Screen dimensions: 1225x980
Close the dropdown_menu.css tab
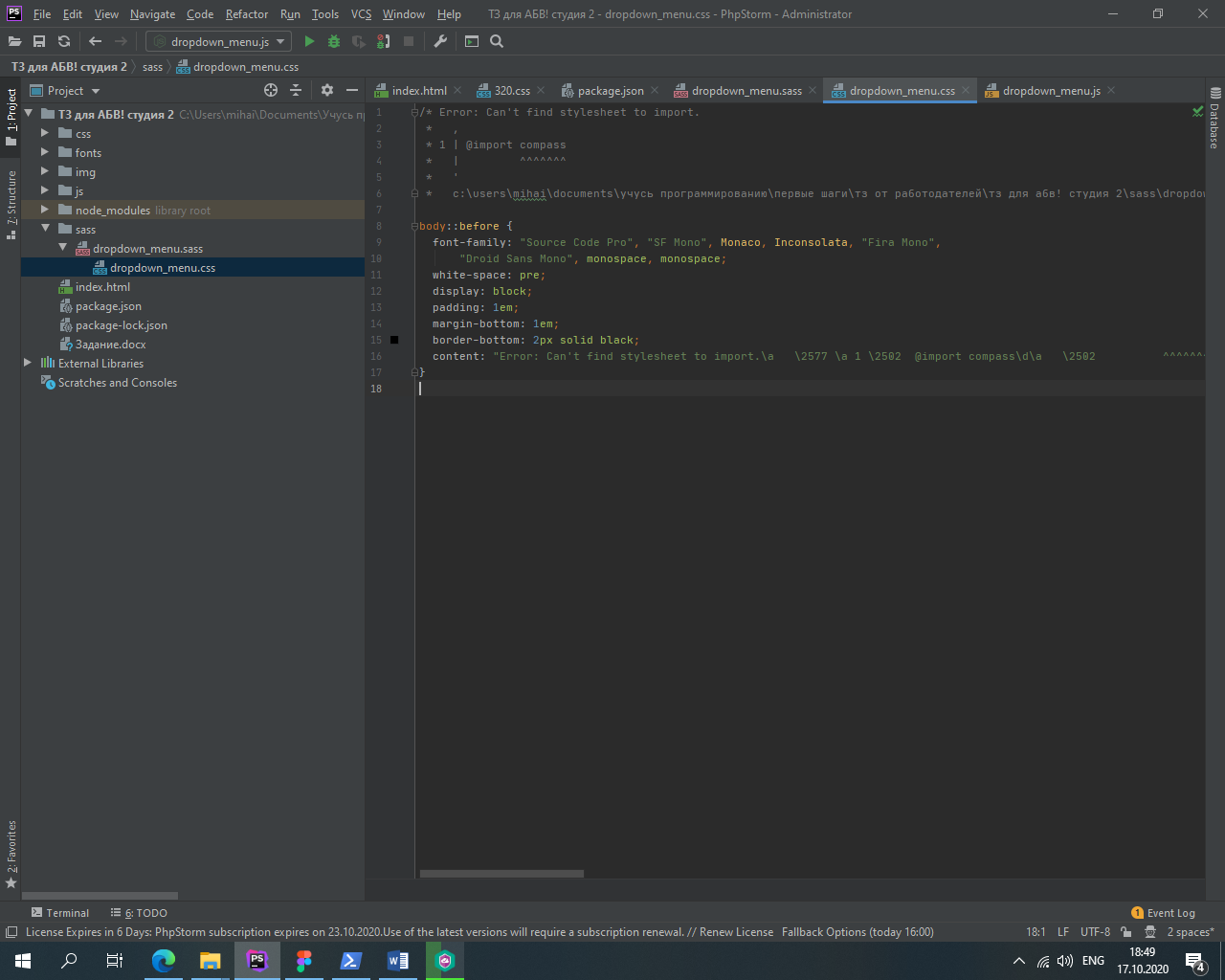coord(966,90)
